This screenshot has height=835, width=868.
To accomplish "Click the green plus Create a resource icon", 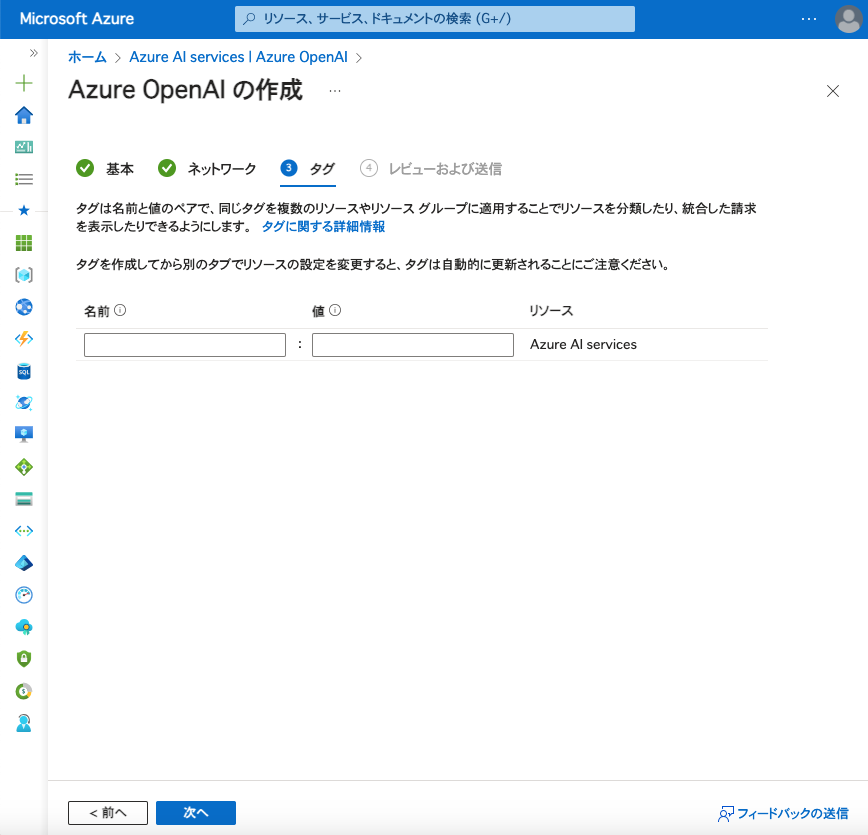I will (x=24, y=83).
